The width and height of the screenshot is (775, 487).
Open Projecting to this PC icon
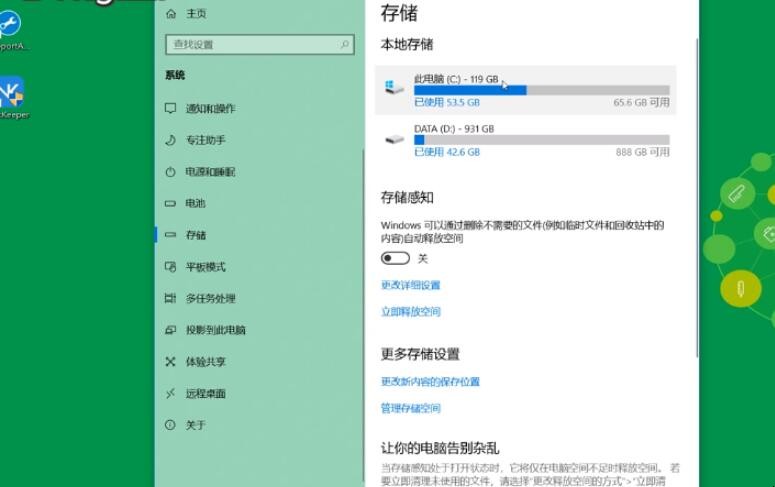pos(171,330)
